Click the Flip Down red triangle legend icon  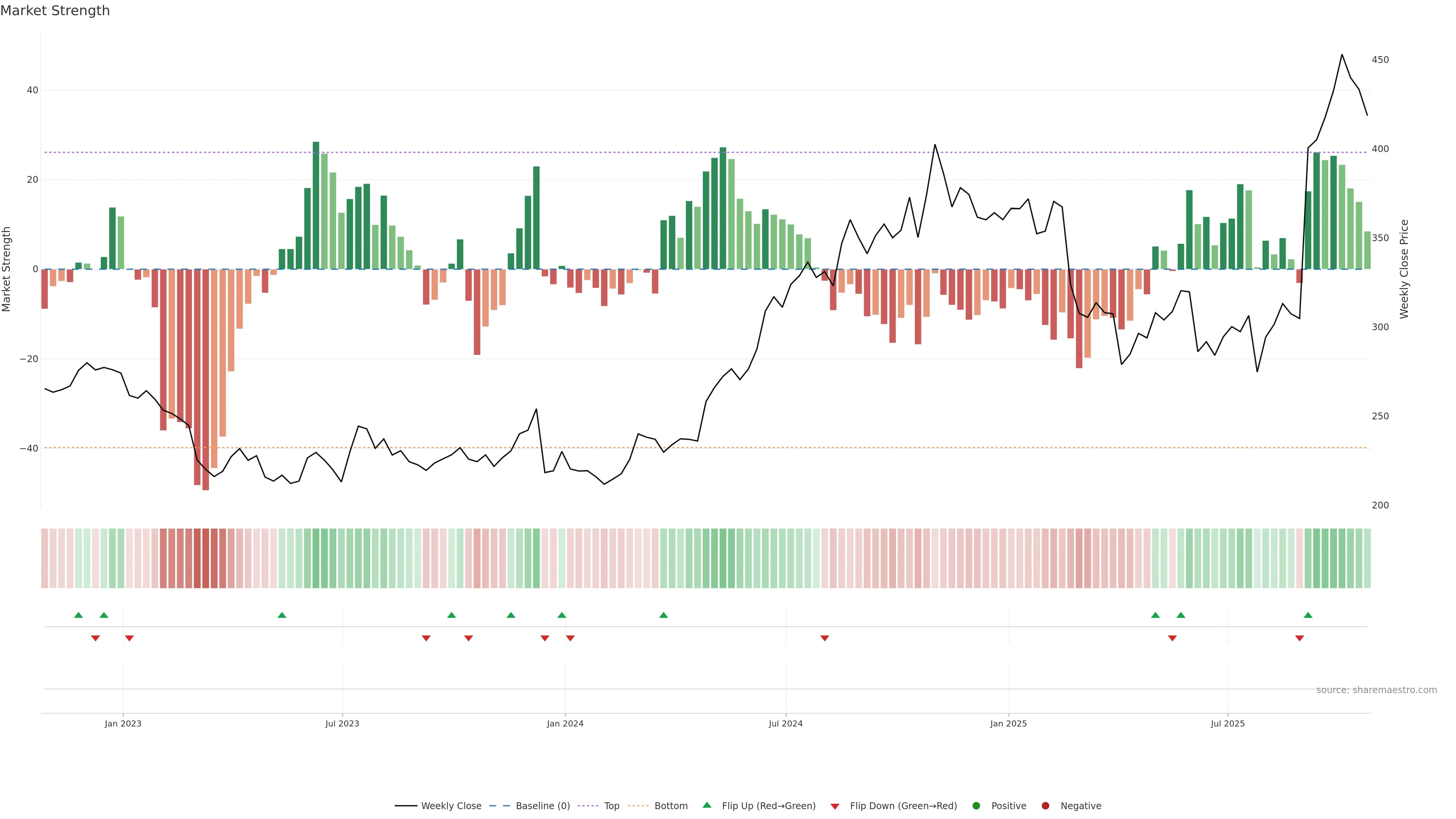coord(835,806)
